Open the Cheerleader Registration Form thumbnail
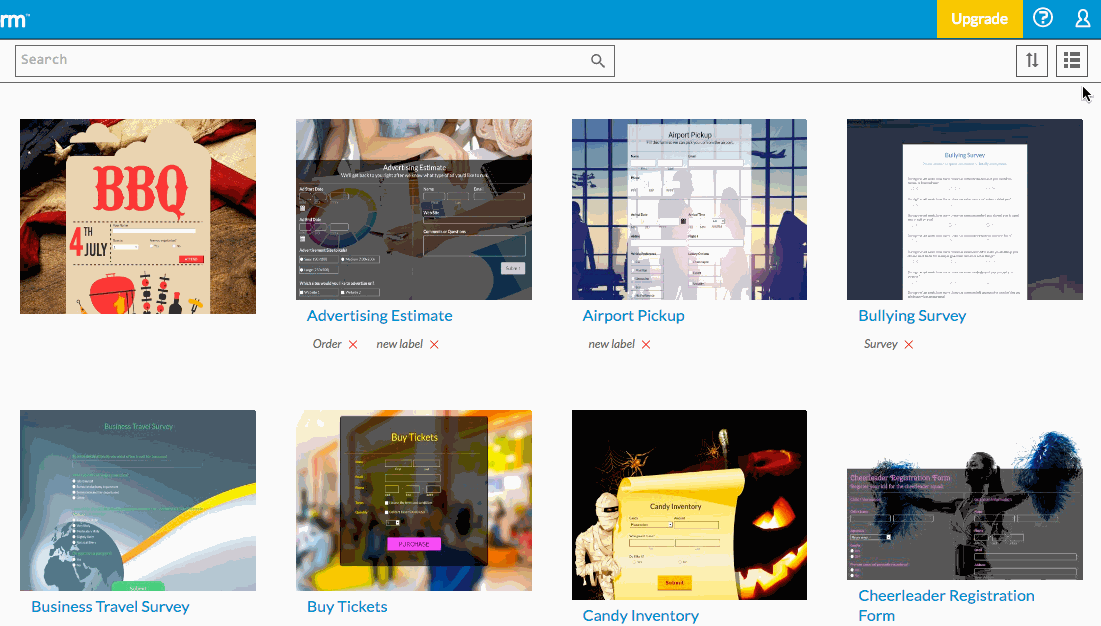The width and height of the screenshot is (1101, 626). point(965,505)
